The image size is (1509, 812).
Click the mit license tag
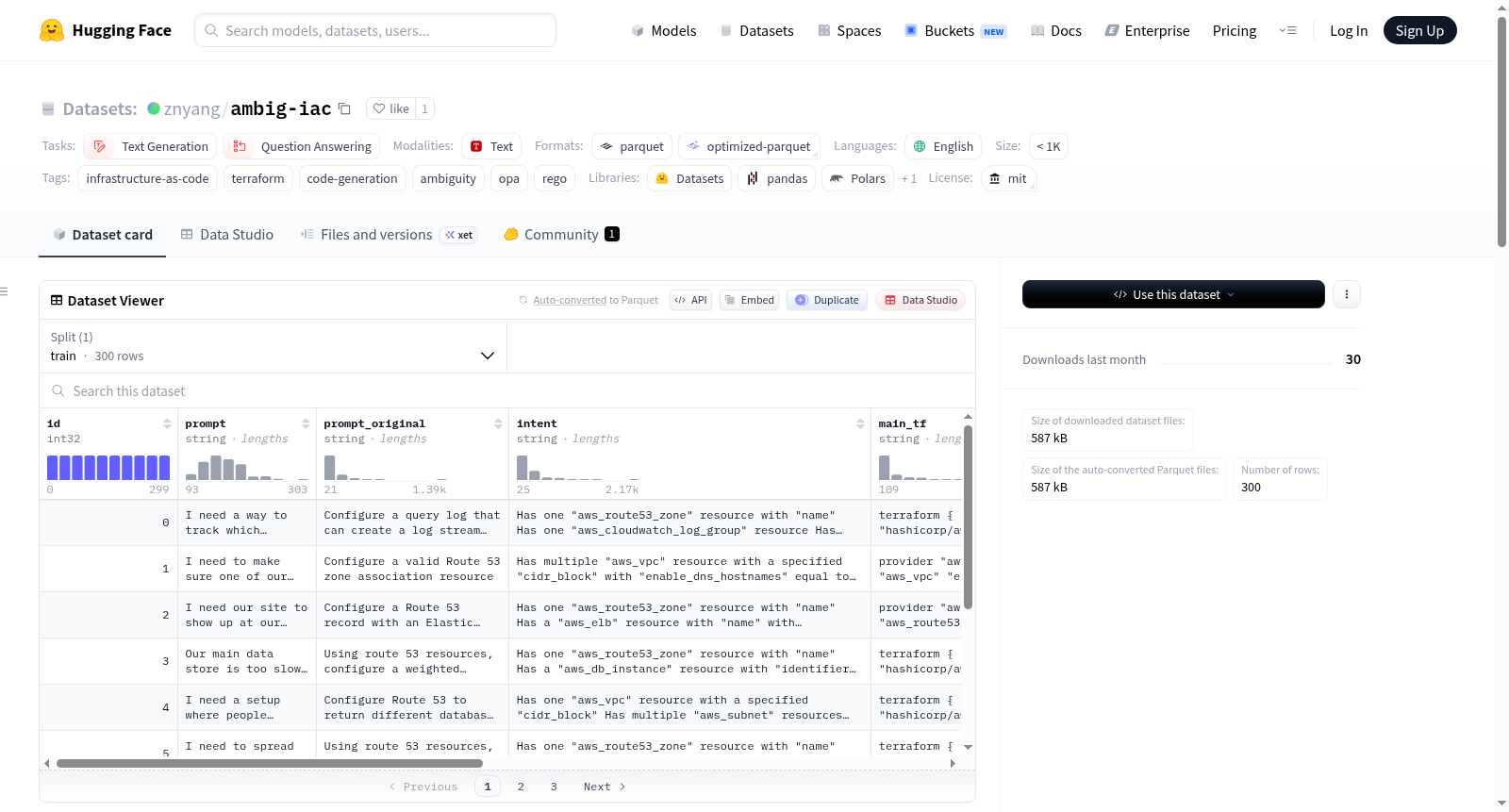(x=1008, y=178)
